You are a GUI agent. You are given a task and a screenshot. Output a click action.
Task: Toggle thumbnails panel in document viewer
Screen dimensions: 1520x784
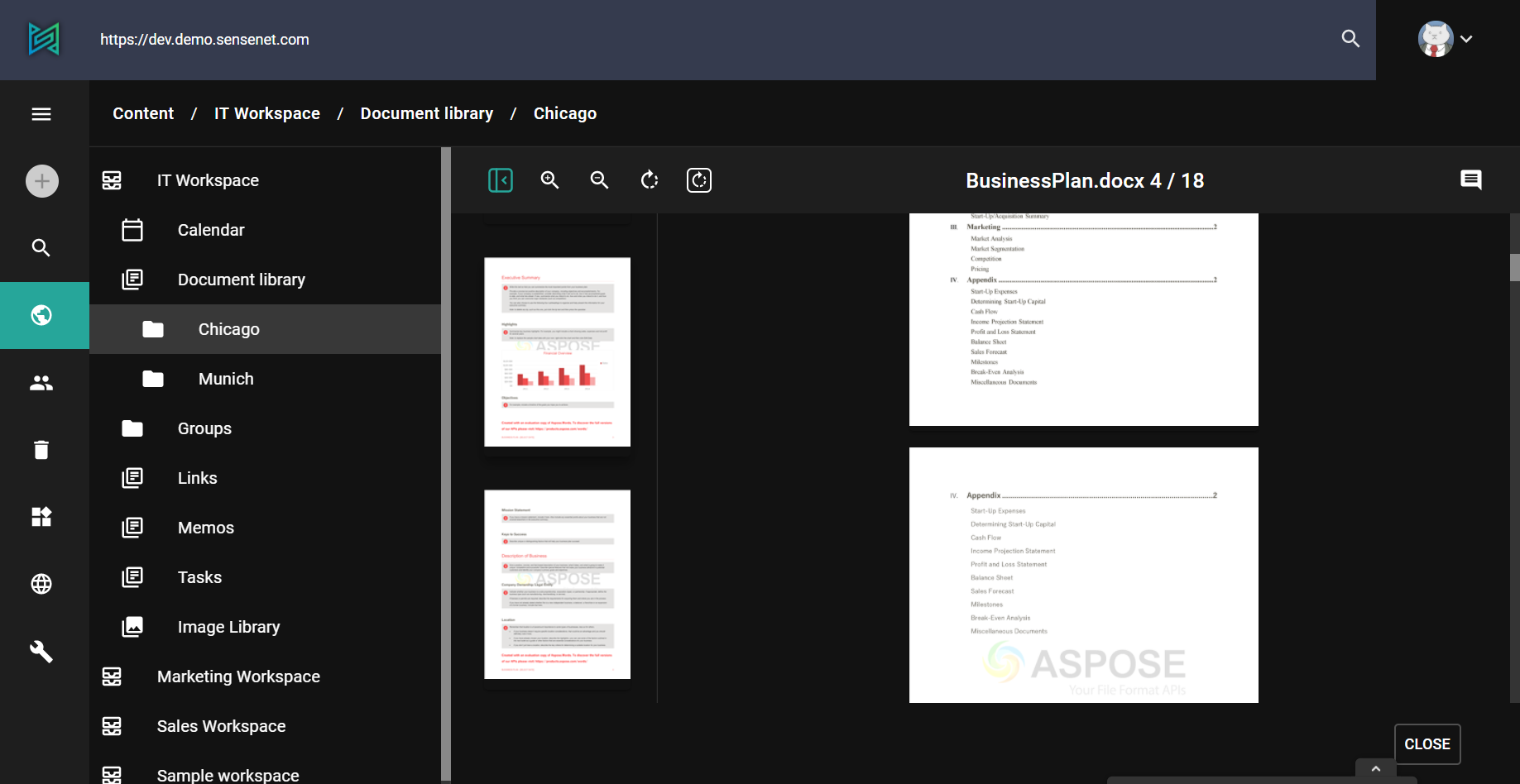501,180
